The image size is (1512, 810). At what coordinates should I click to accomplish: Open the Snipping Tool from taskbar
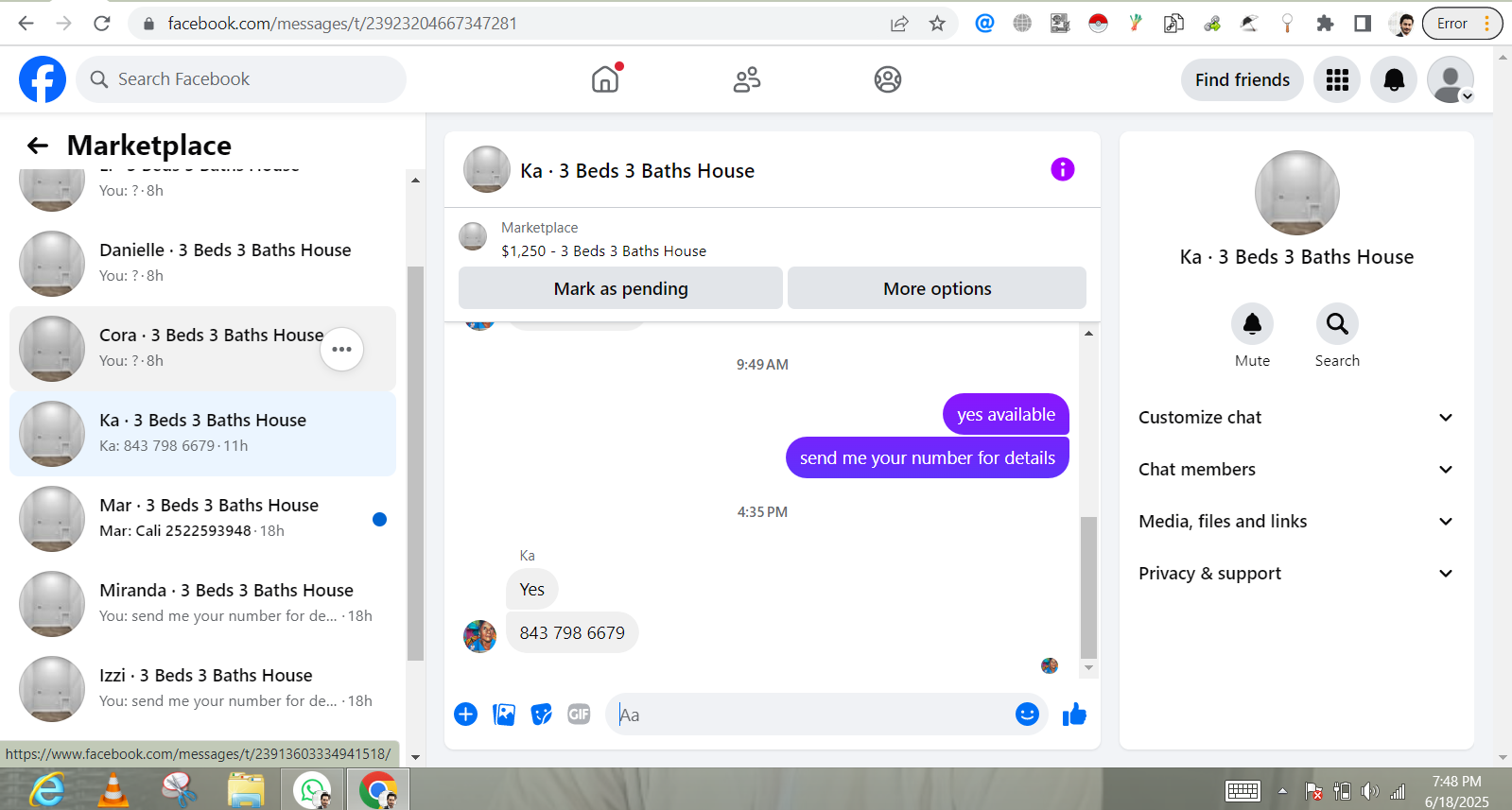pos(178,789)
